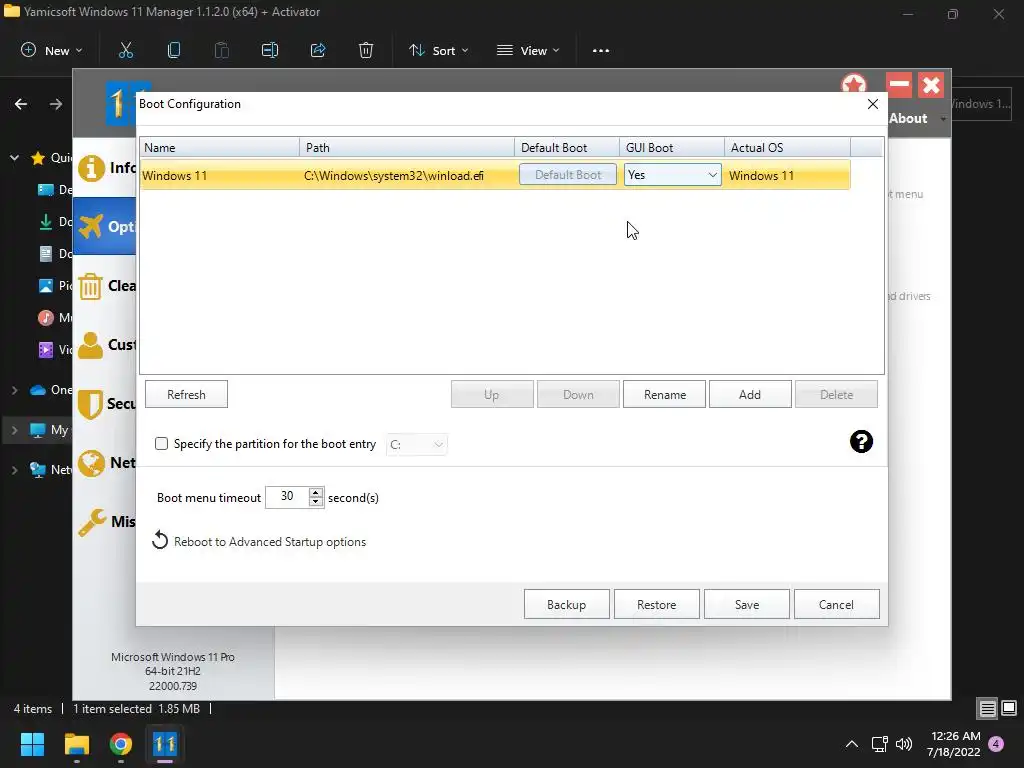Click the Path column header
This screenshot has height=768, width=1024.
point(407,148)
